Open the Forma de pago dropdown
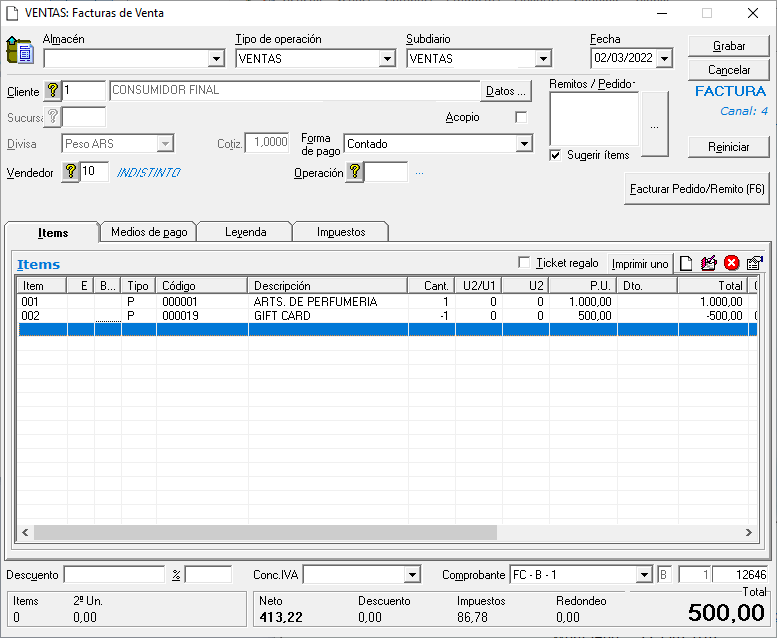Image resolution: width=777 pixels, height=638 pixels. [524, 144]
